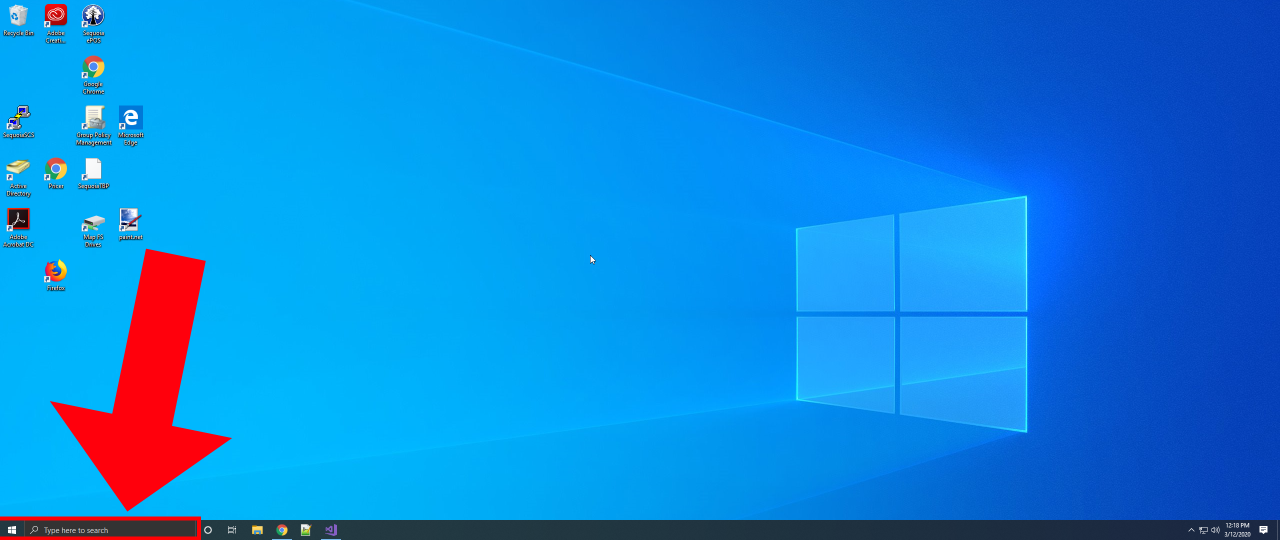1280x540 pixels.
Task: Open the Action Center notifications icon
Action: [1264, 530]
